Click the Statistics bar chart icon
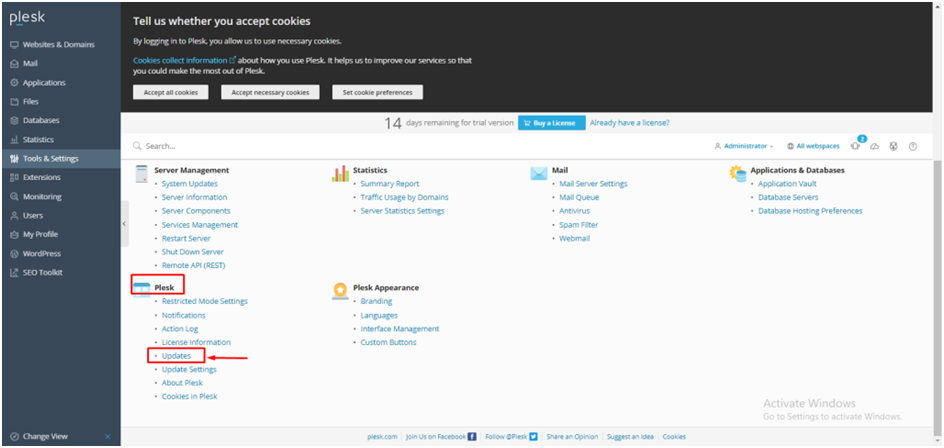944x448 pixels. (340, 172)
